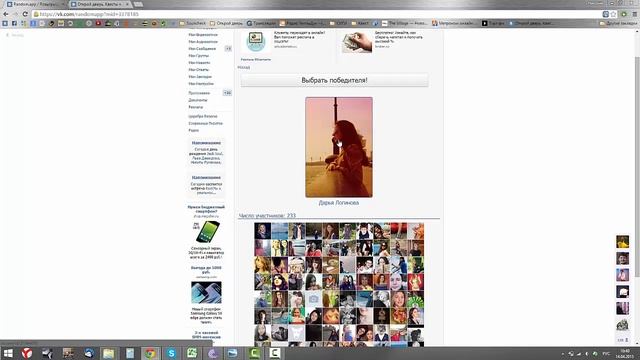
Task: Open Дарья Логинова profile link
Action: 339,203
